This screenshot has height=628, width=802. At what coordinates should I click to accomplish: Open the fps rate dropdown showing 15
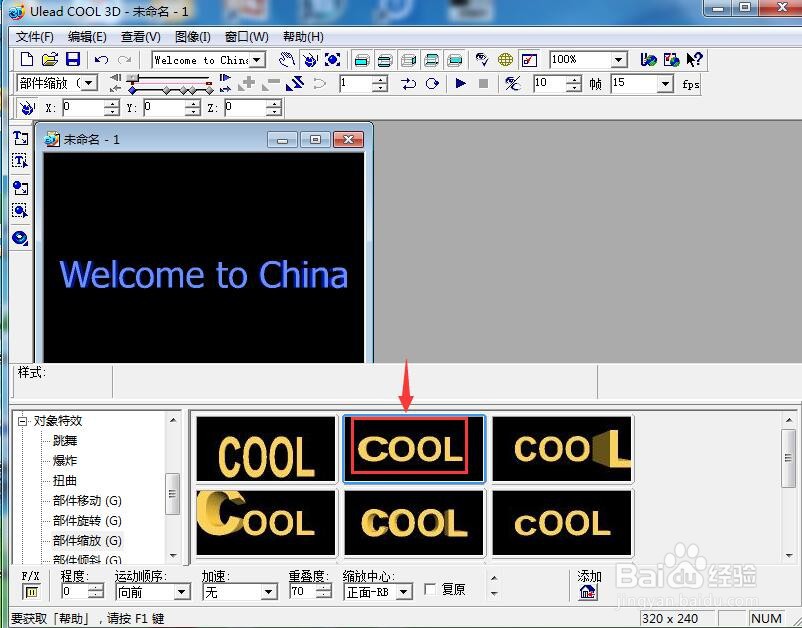click(x=664, y=83)
